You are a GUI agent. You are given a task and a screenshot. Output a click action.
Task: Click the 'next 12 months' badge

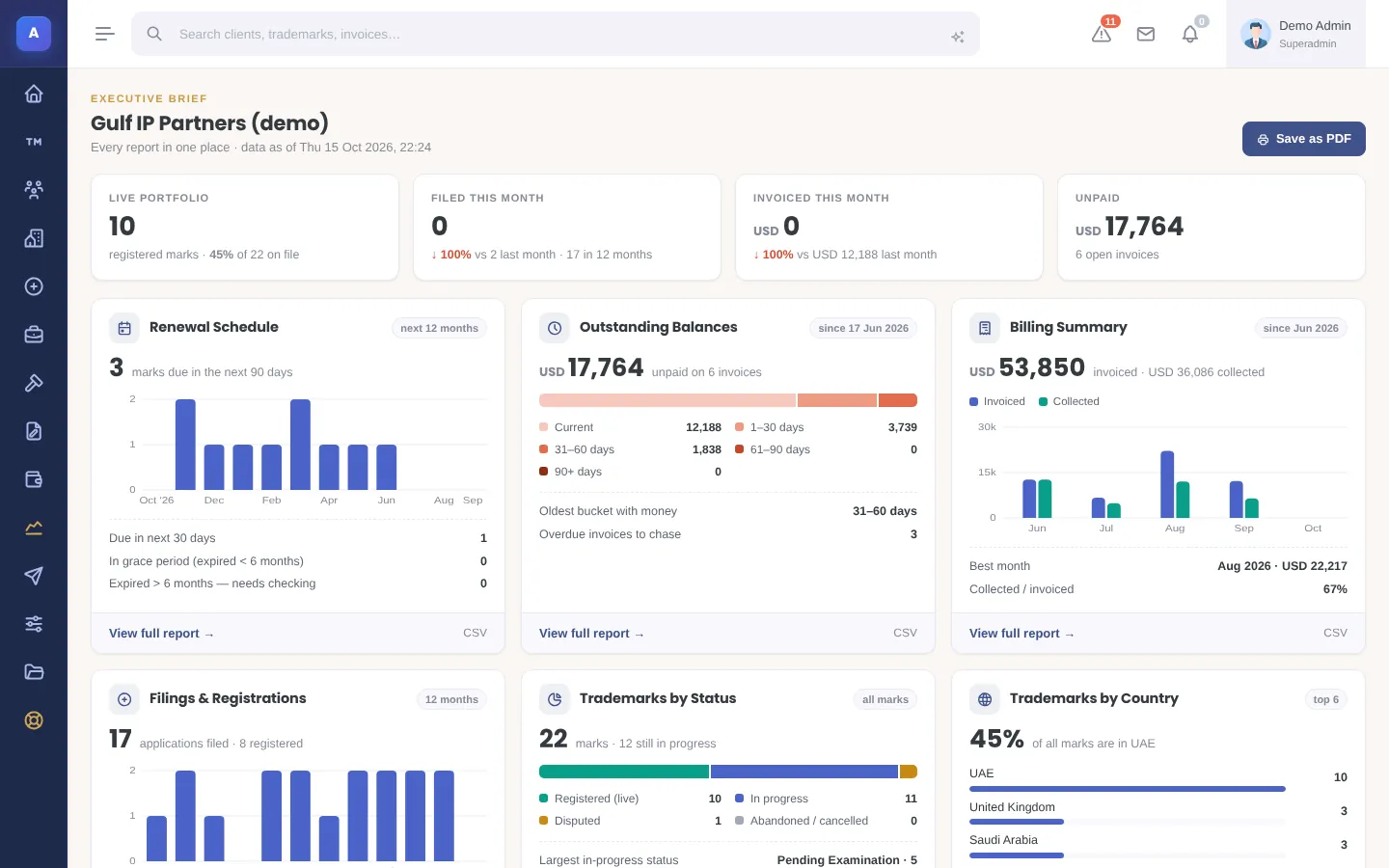click(439, 328)
